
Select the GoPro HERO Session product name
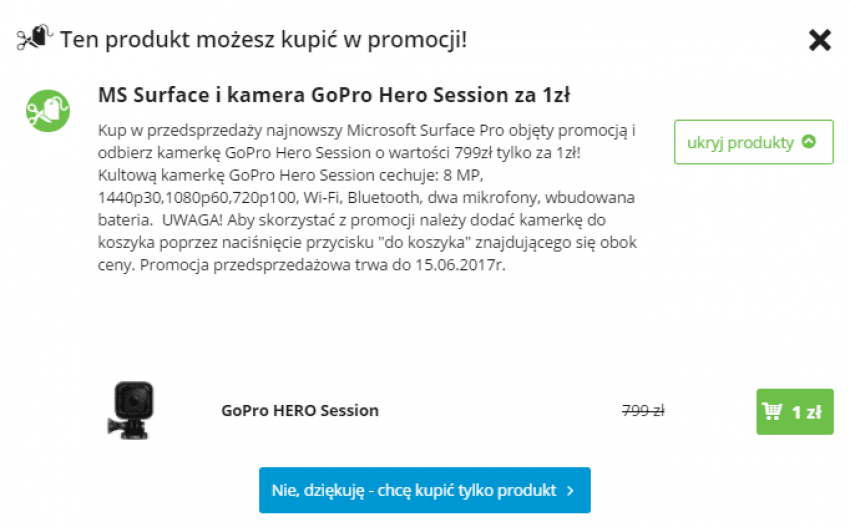click(x=300, y=410)
